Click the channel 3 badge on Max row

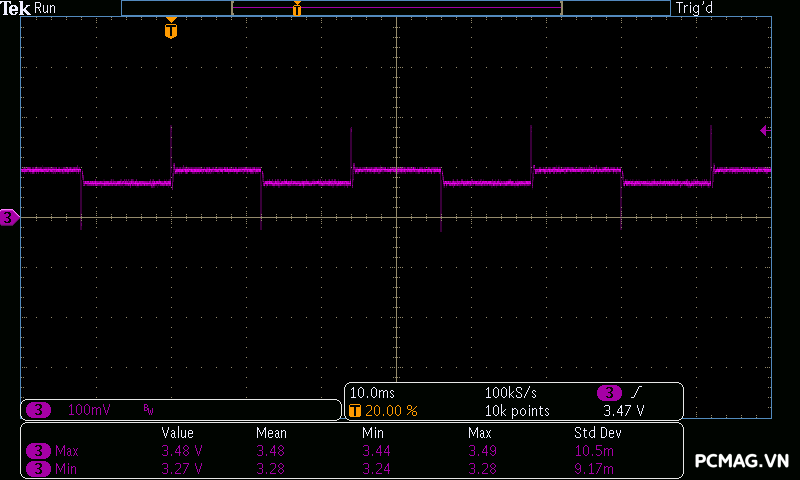38,451
